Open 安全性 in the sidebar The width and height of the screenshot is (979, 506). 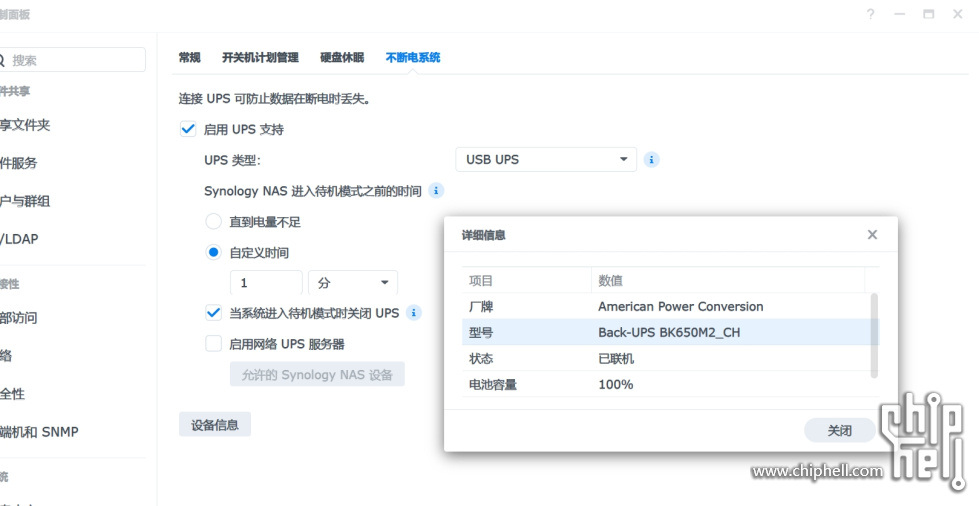[x=12, y=394]
